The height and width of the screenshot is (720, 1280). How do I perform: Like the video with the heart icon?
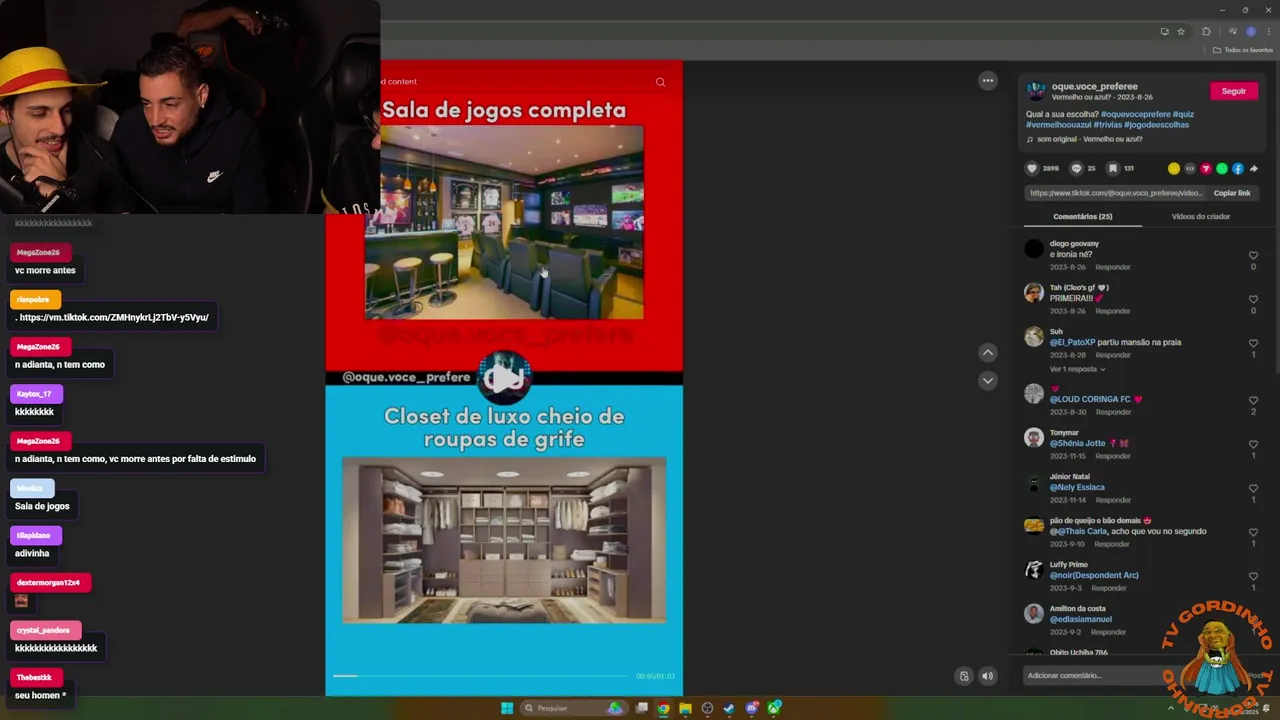[1034, 169]
